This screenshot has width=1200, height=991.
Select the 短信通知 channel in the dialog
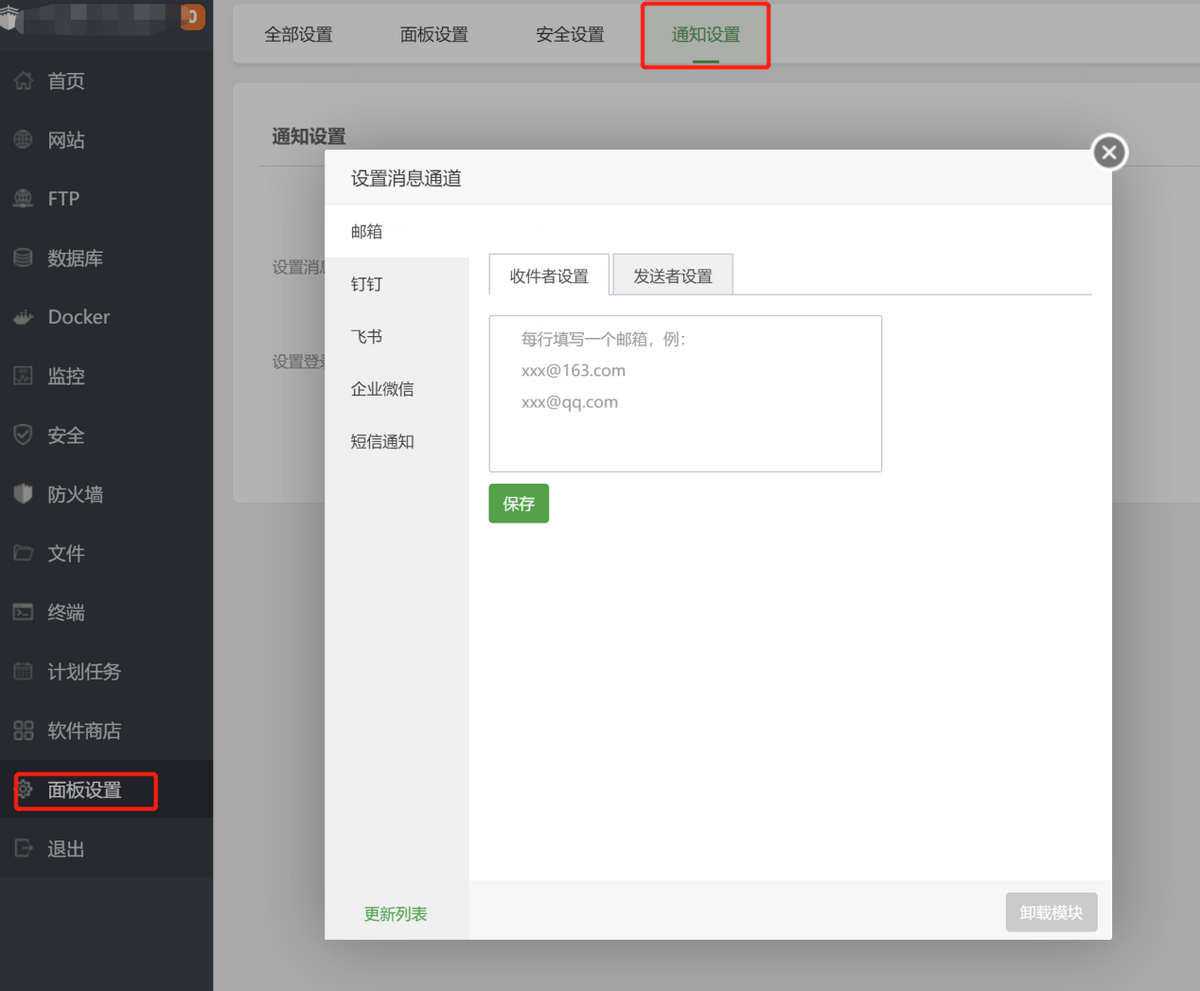pyautogui.click(x=396, y=441)
